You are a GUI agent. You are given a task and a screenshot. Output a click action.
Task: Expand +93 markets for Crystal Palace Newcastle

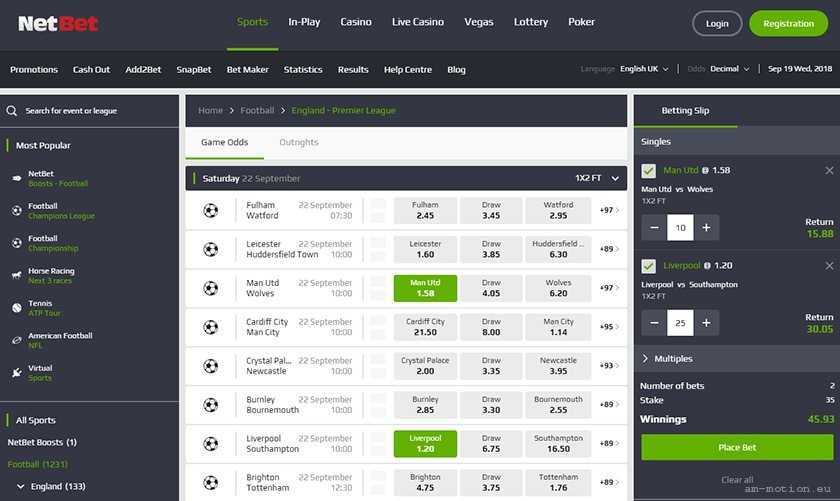coord(609,366)
